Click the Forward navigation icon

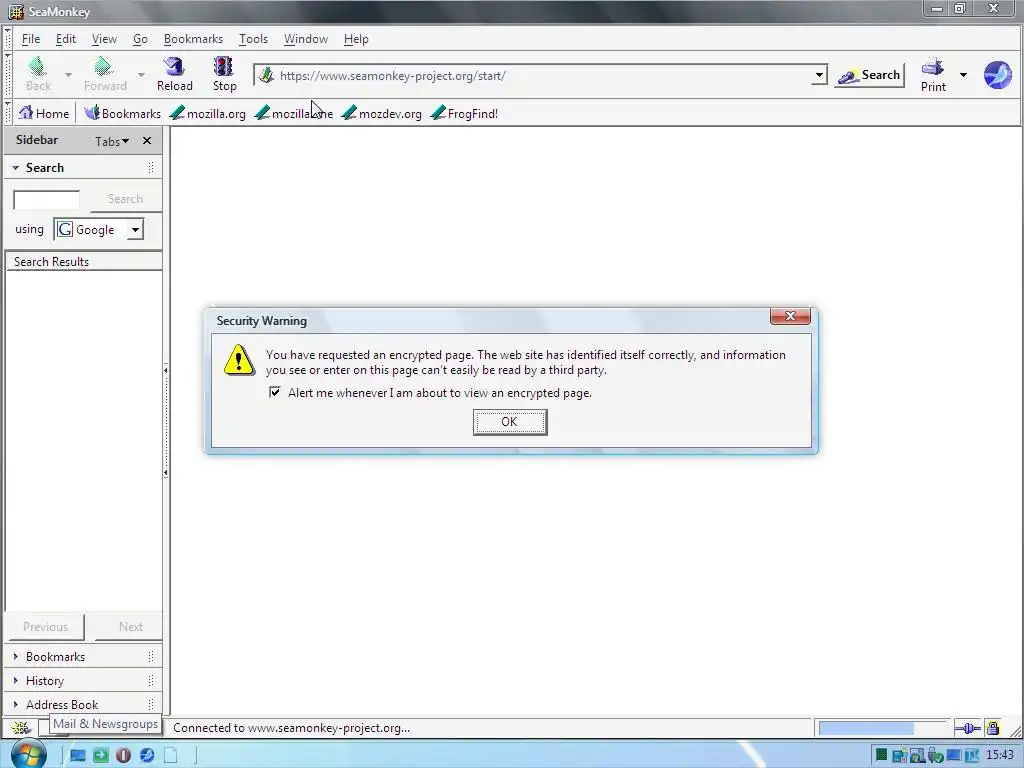click(104, 73)
